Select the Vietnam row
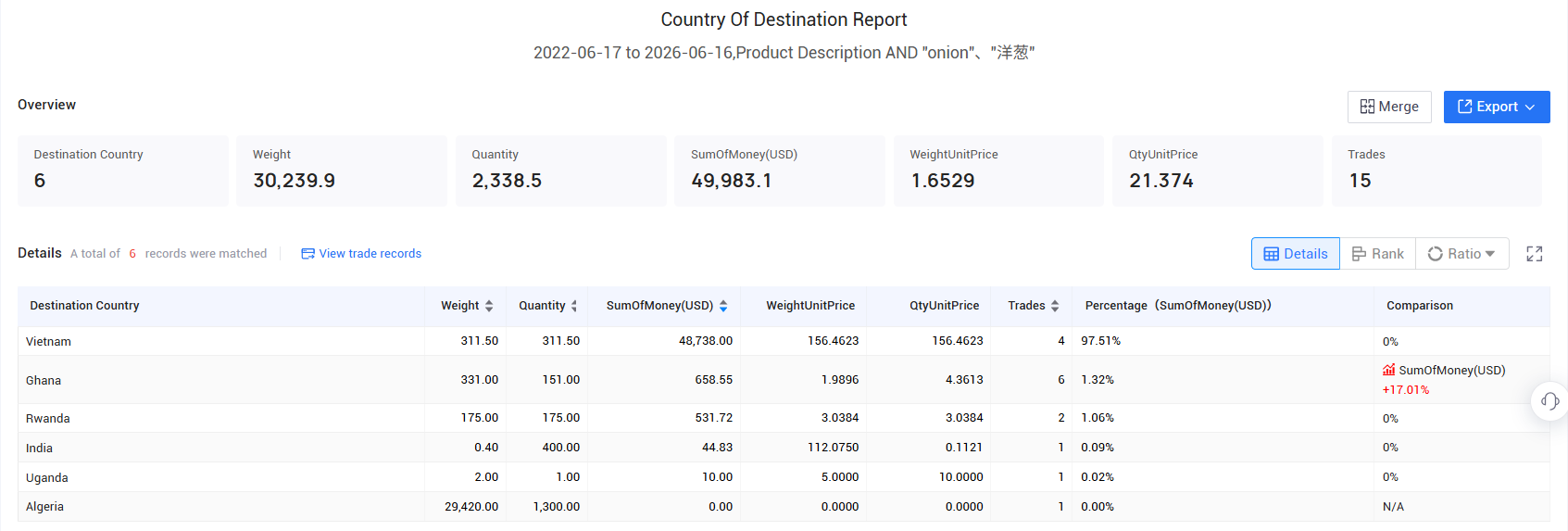This screenshot has height=531, width=1568. [x=784, y=341]
